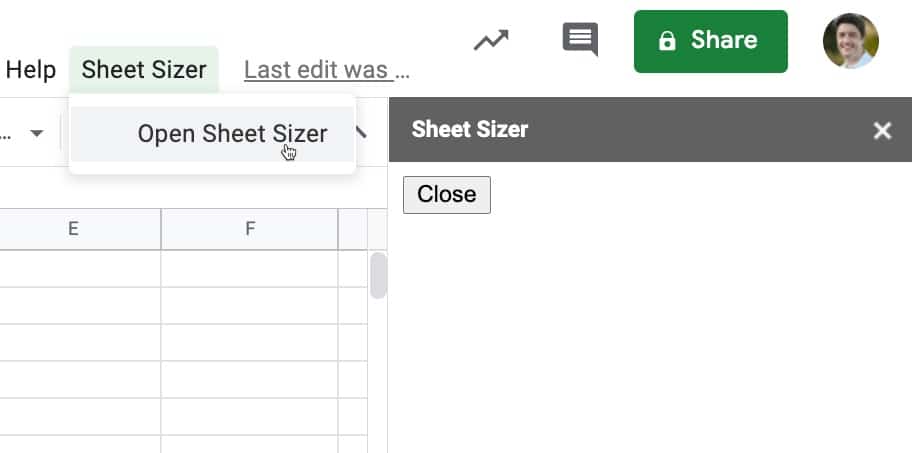Open the Help menu

click(30, 70)
